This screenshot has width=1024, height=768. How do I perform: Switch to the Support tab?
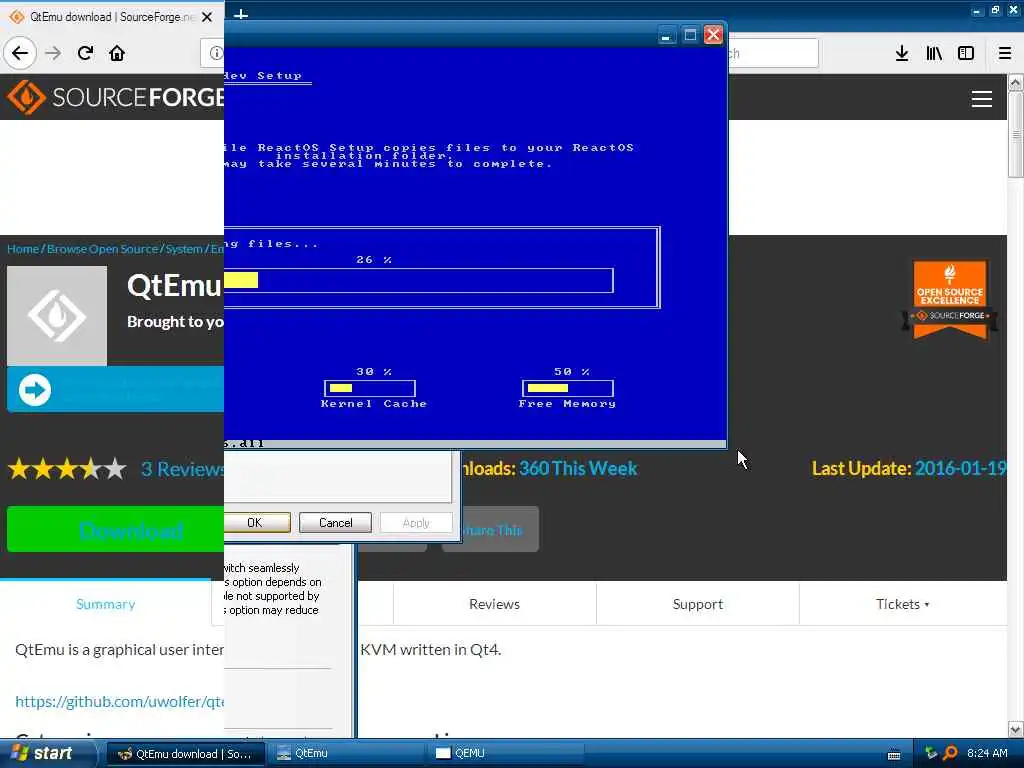click(697, 604)
